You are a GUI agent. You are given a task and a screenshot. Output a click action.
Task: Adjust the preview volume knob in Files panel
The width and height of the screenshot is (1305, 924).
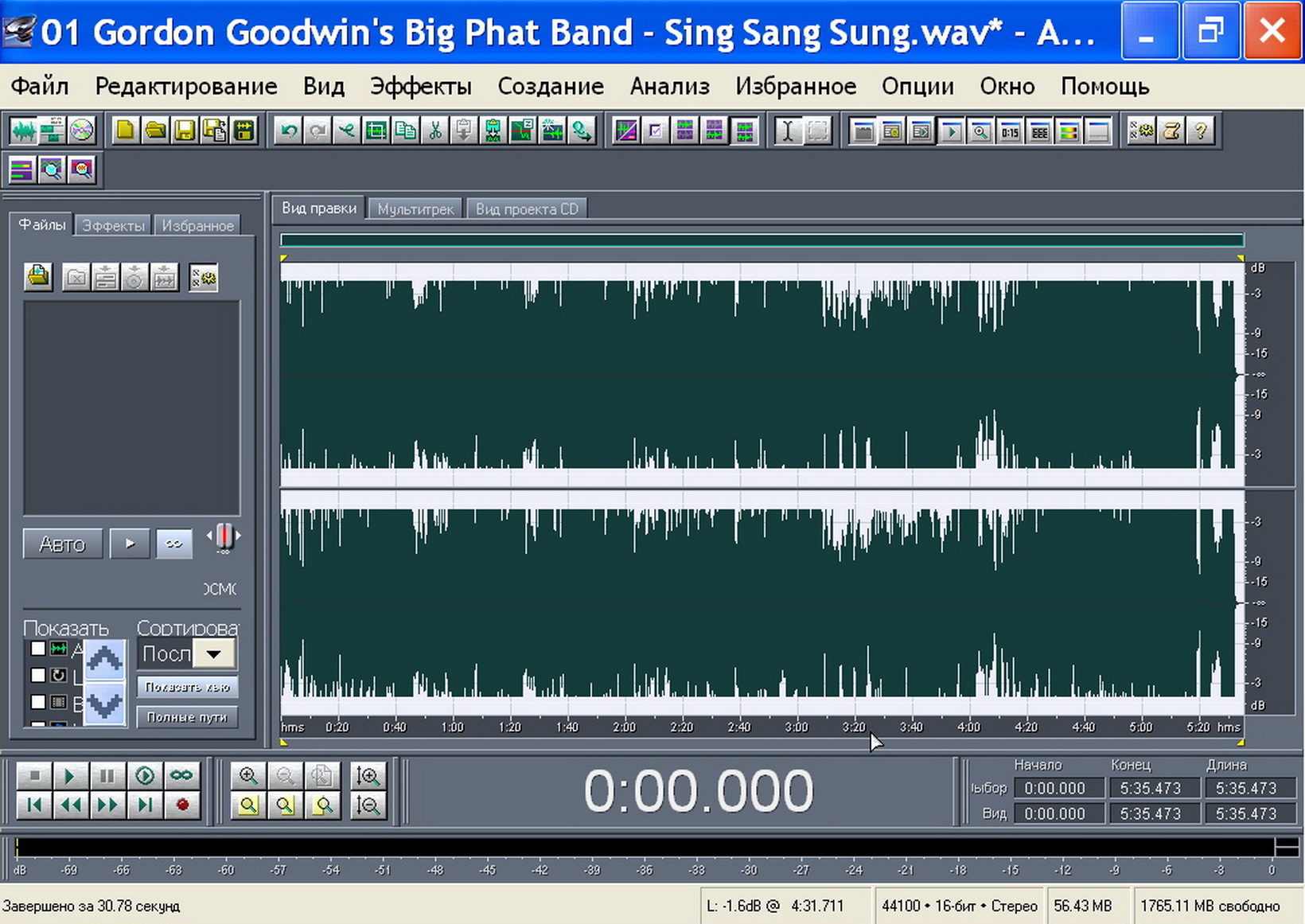(224, 537)
